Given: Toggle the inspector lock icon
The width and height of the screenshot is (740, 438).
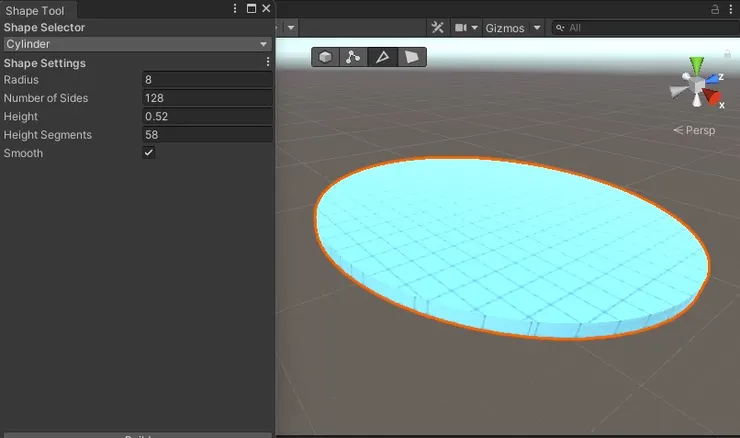Looking at the screenshot, I should click(715, 8).
